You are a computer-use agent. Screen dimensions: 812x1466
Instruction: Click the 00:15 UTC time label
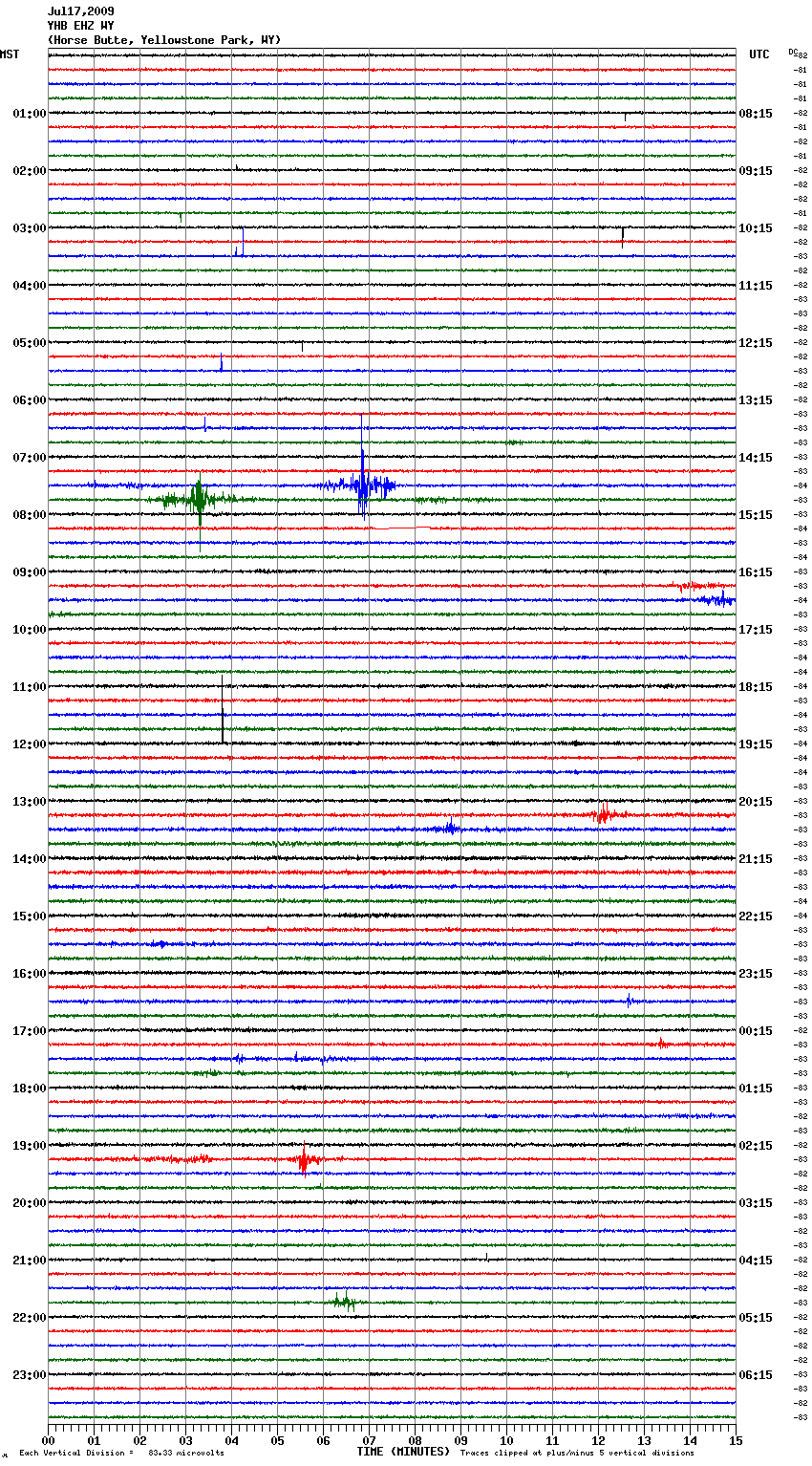(756, 1031)
